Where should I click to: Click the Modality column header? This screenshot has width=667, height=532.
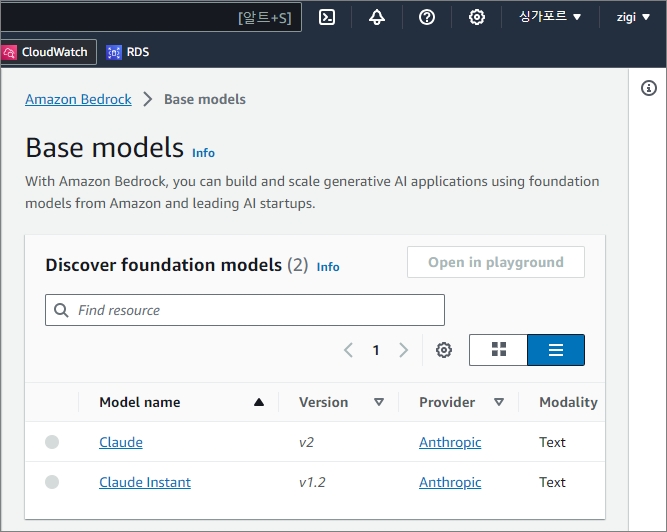568,402
